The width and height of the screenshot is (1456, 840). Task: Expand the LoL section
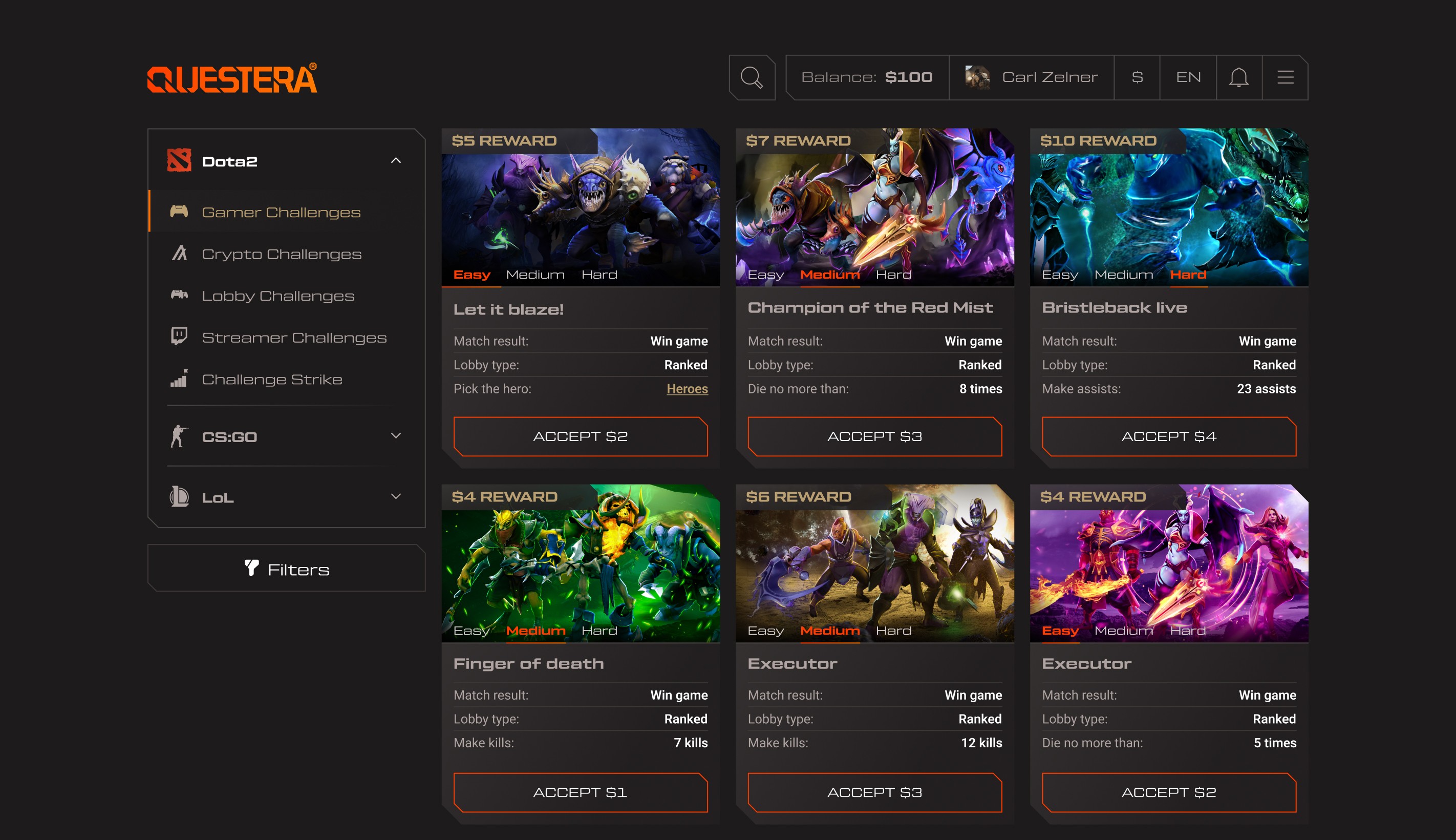coord(396,497)
